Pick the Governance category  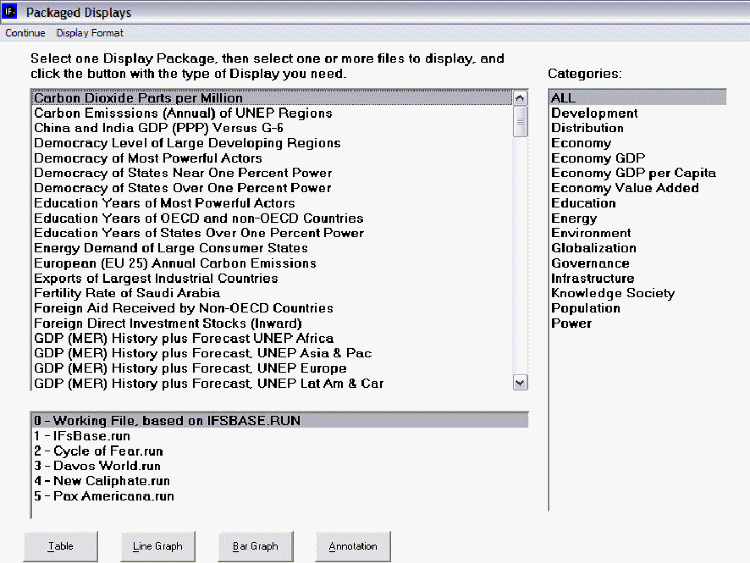590,263
